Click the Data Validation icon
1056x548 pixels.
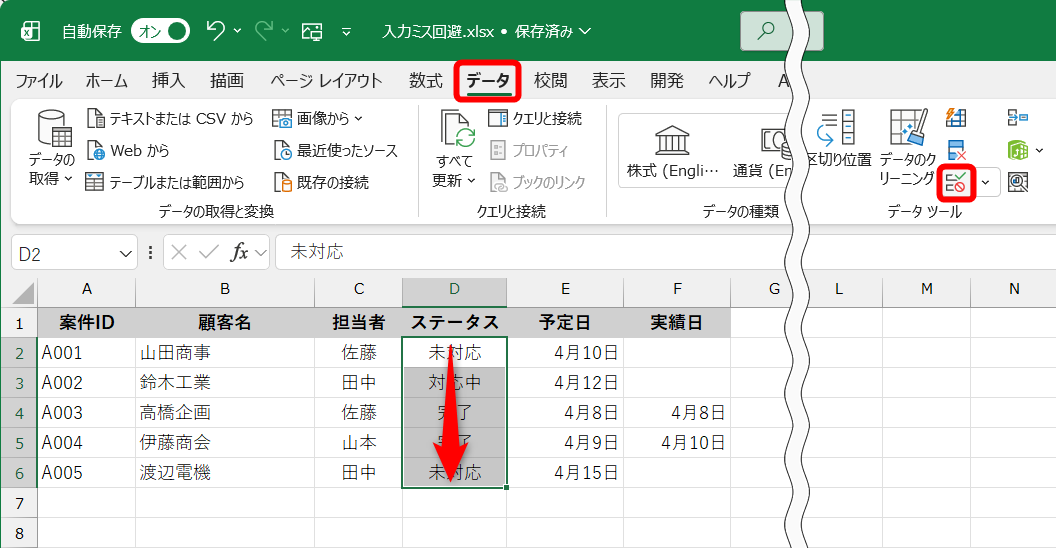pos(956,182)
